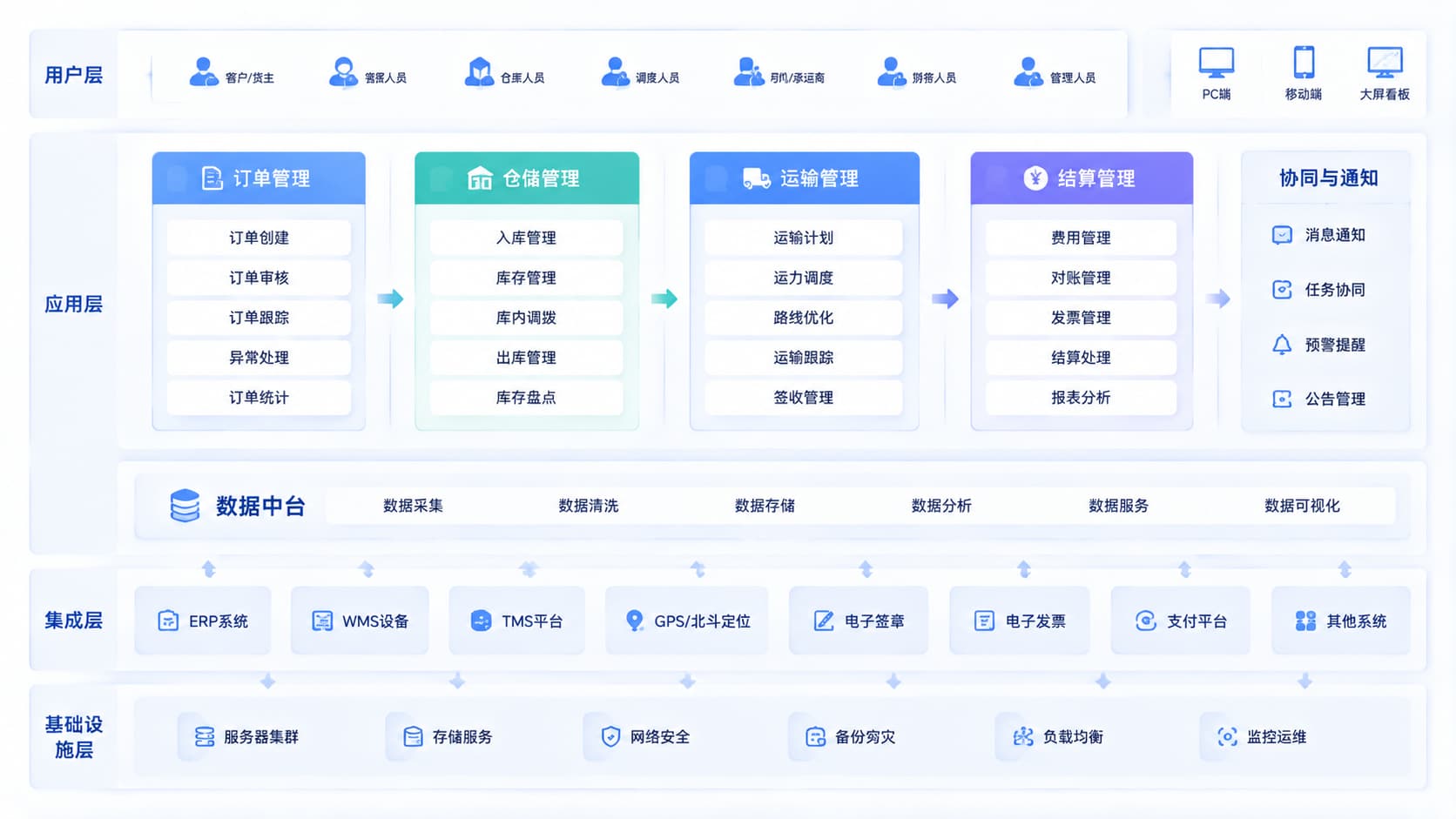Click the 预警提醒 bell icon

tap(1282, 345)
